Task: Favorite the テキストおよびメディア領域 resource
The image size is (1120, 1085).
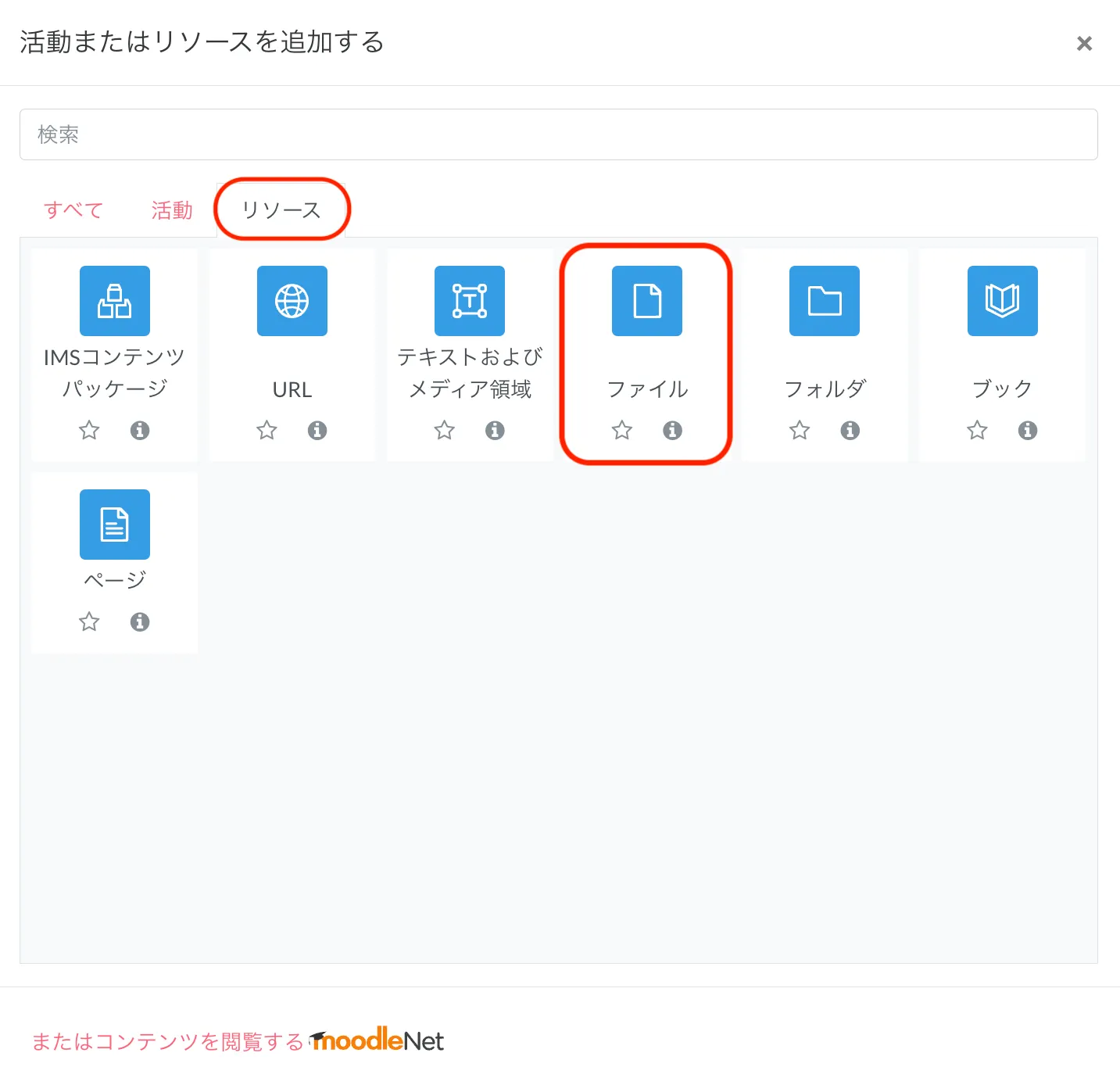Action: [x=445, y=430]
